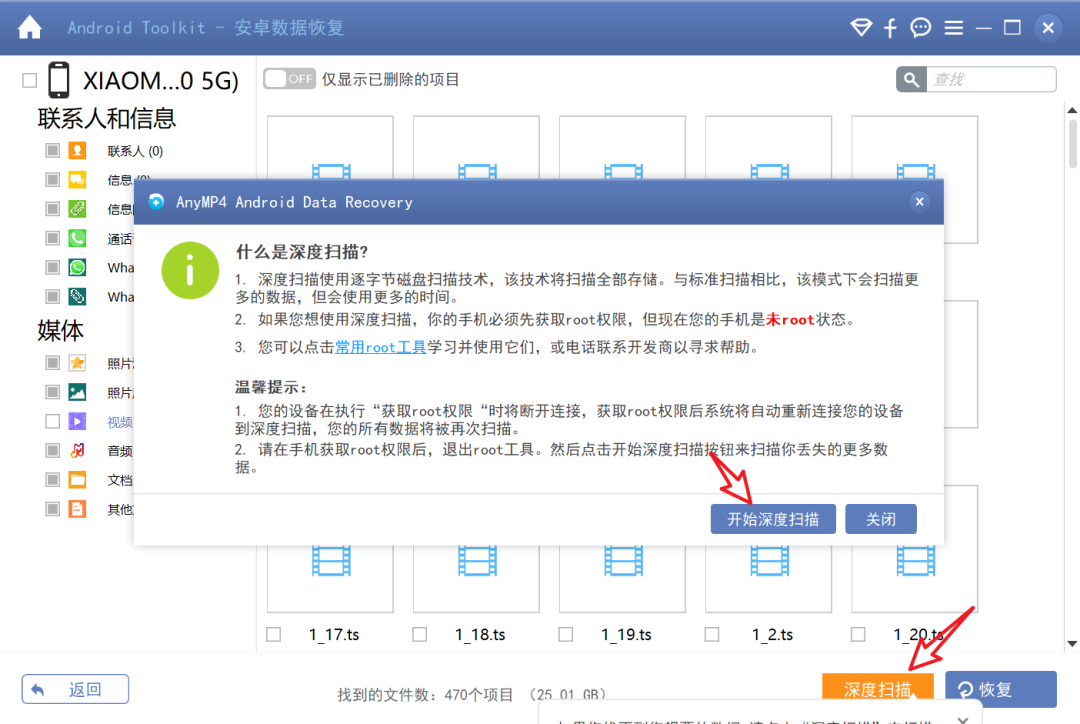
Task: Open the feedback chat bubble icon
Action: point(921,28)
